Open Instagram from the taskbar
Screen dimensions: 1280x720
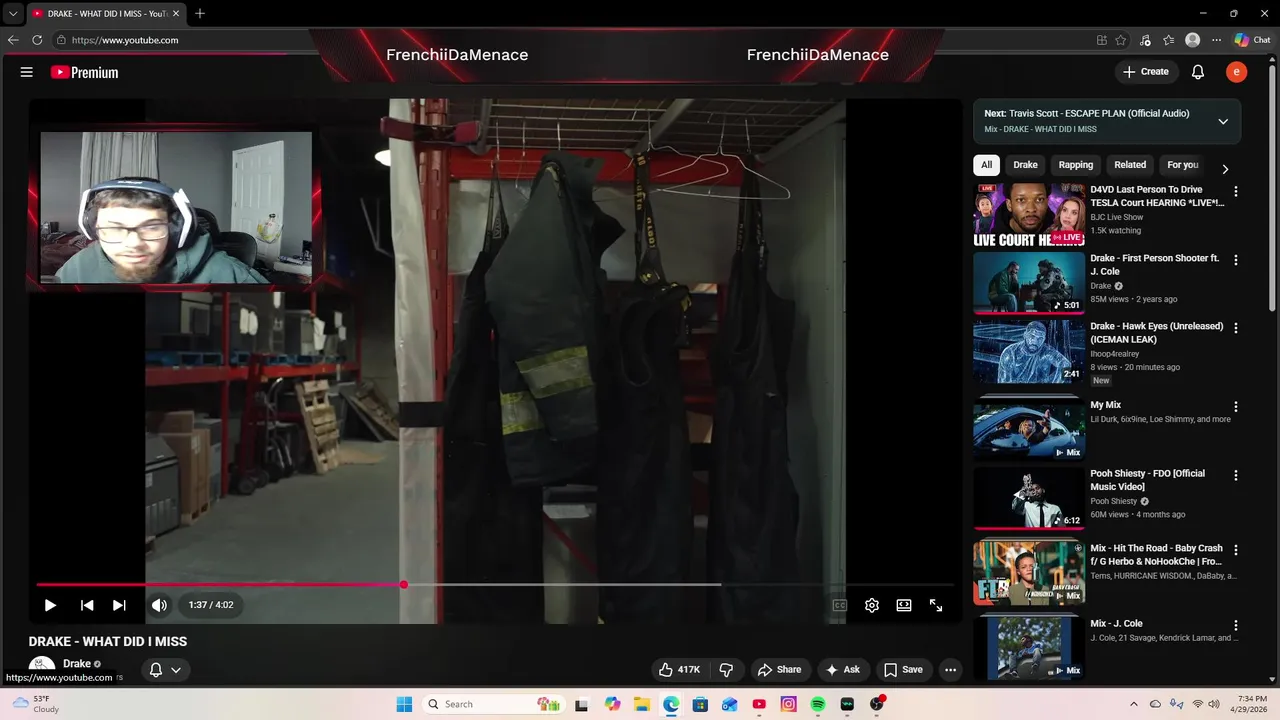[x=788, y=704]
